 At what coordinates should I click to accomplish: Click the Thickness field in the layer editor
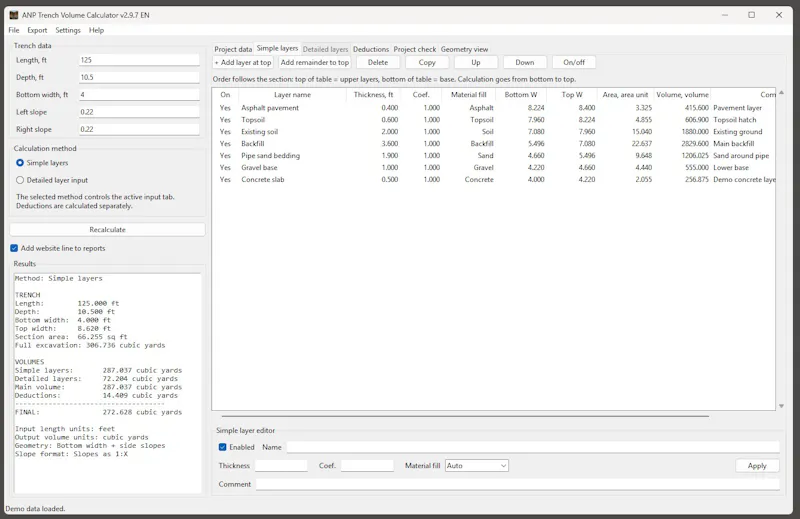[x=281, y=465]
